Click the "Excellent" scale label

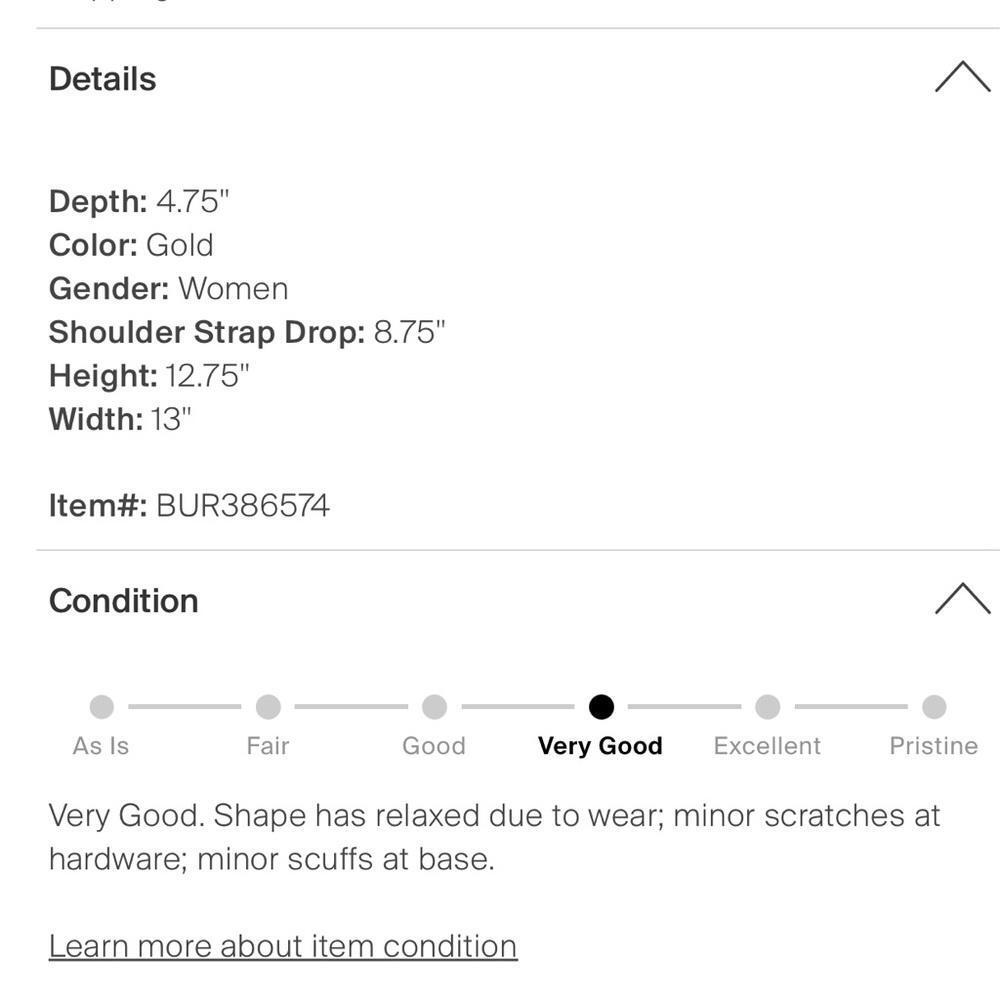pyautogui.click(x=767, y=746)
